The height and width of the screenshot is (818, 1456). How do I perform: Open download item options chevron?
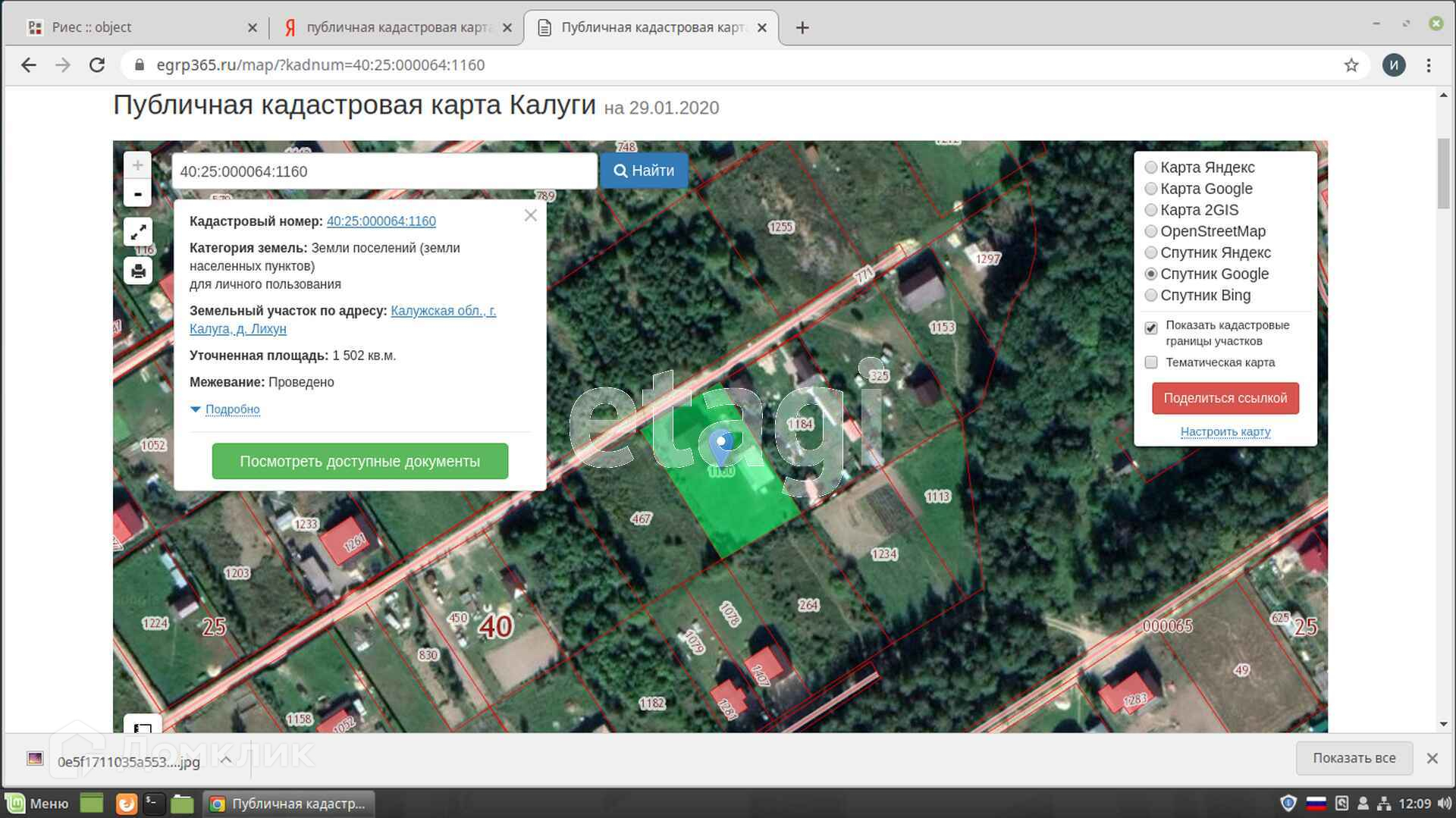226,760
